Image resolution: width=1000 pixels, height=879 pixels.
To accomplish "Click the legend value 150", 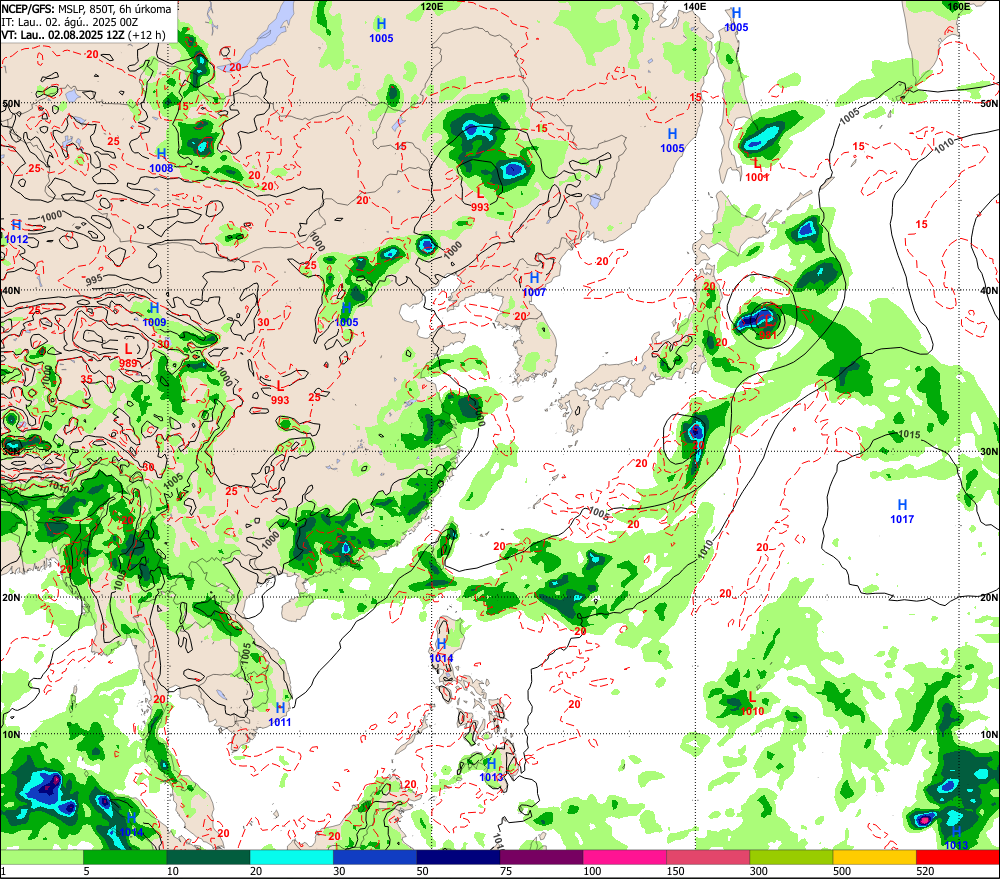I will (675, 871).
